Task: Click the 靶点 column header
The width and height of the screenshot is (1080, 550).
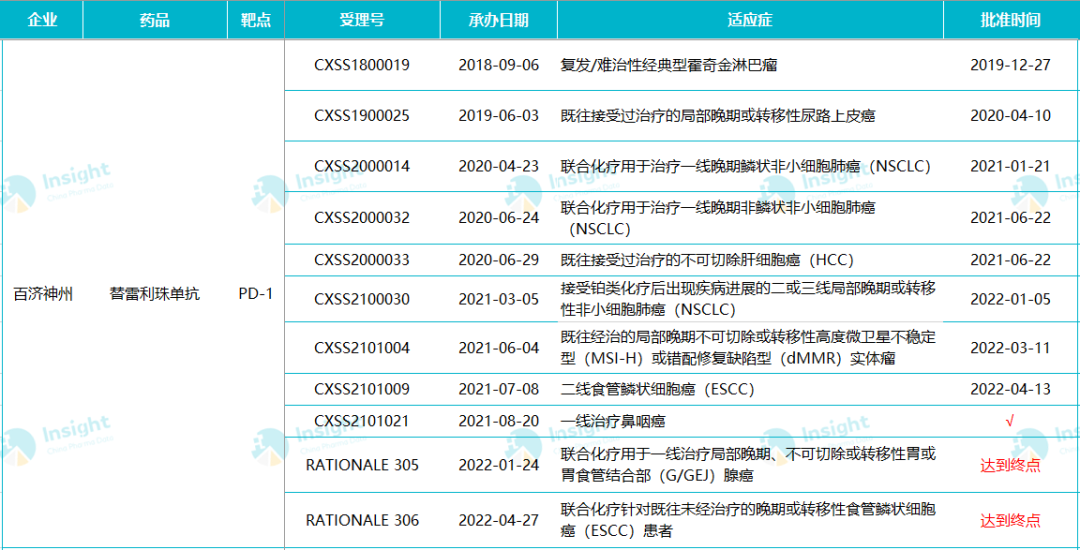Action: [x=256, y=19]
